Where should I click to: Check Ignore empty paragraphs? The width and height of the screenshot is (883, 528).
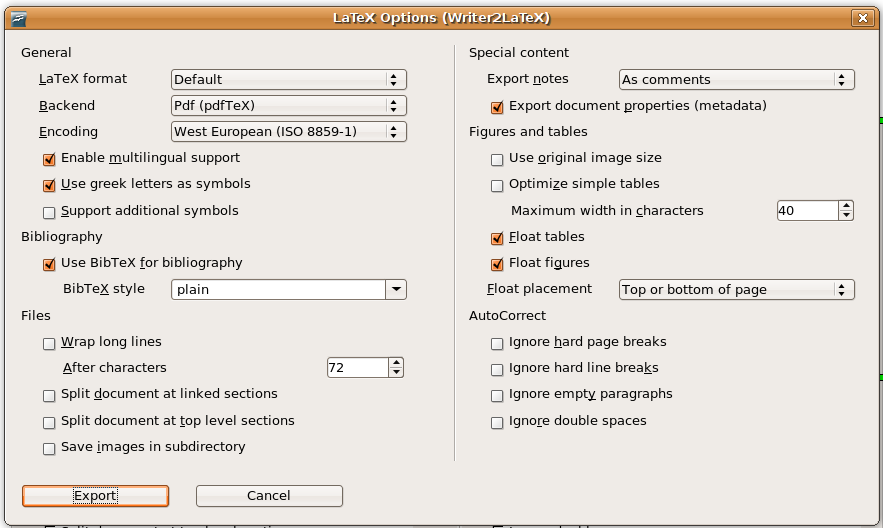click(x=497, y=395)
